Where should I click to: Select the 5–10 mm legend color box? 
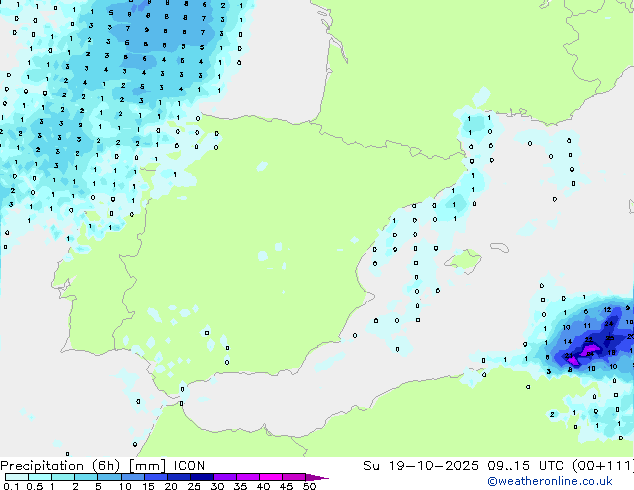coord(109,477)
